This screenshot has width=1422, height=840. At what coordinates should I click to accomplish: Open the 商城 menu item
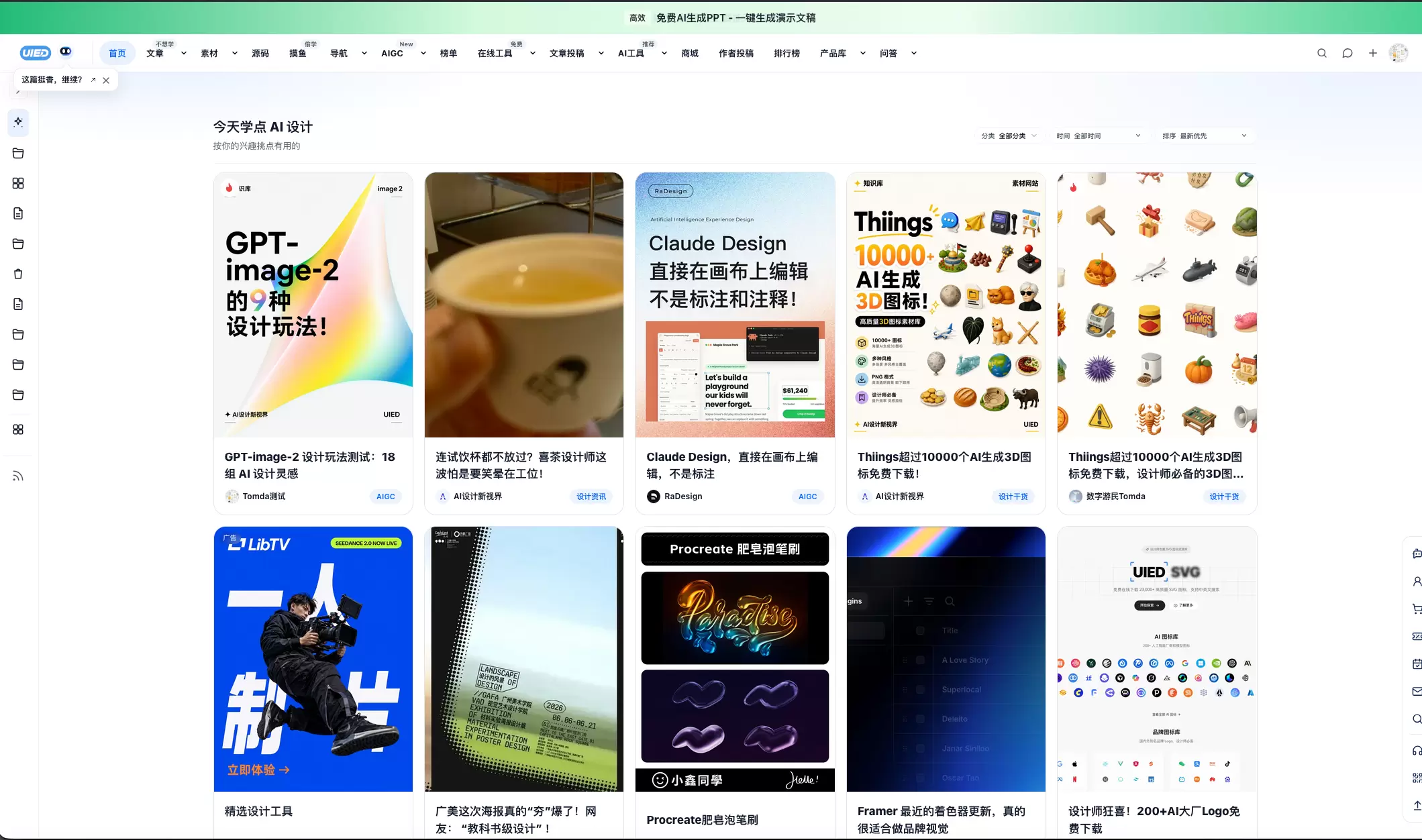click(690, 54)
